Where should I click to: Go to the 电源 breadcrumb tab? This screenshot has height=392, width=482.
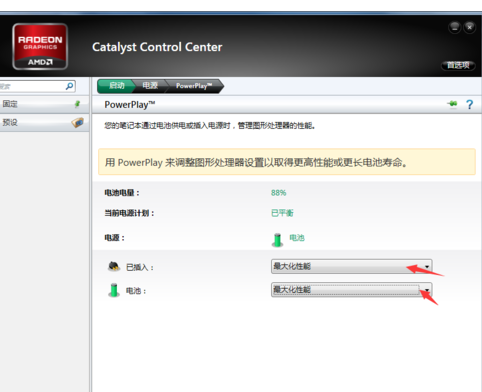[150, 86]
